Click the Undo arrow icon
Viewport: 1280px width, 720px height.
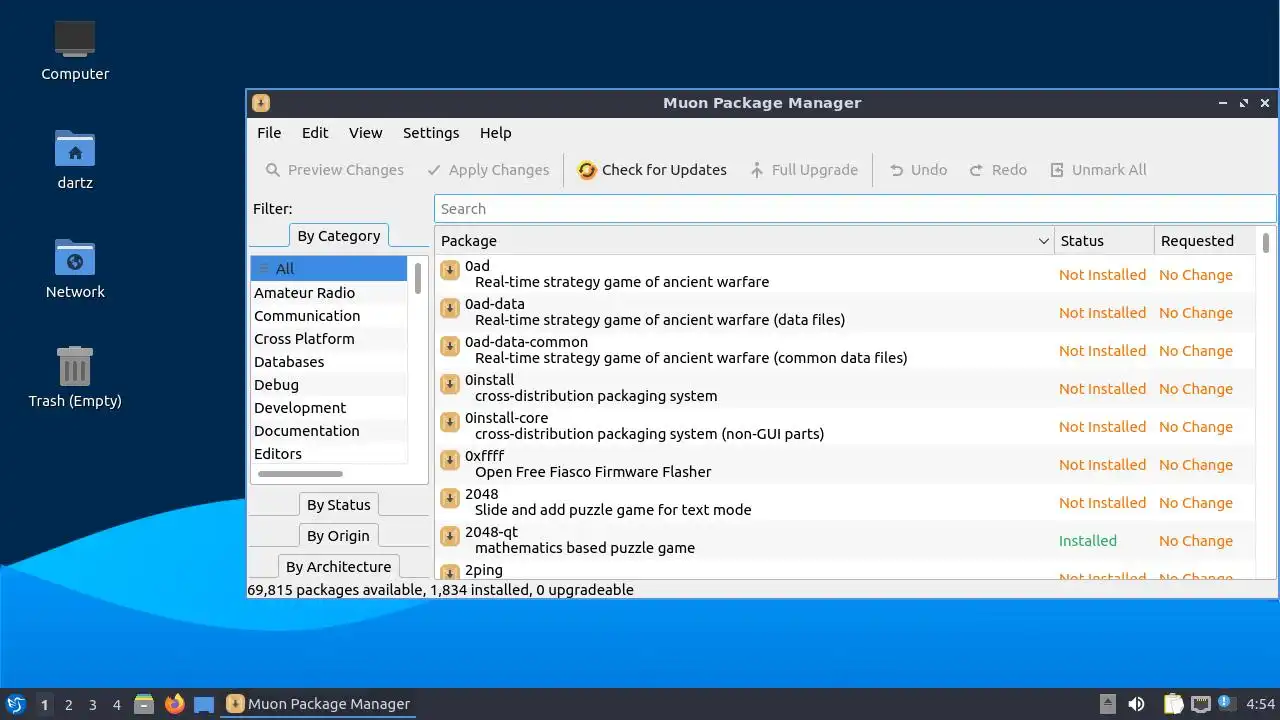[897, 170]
